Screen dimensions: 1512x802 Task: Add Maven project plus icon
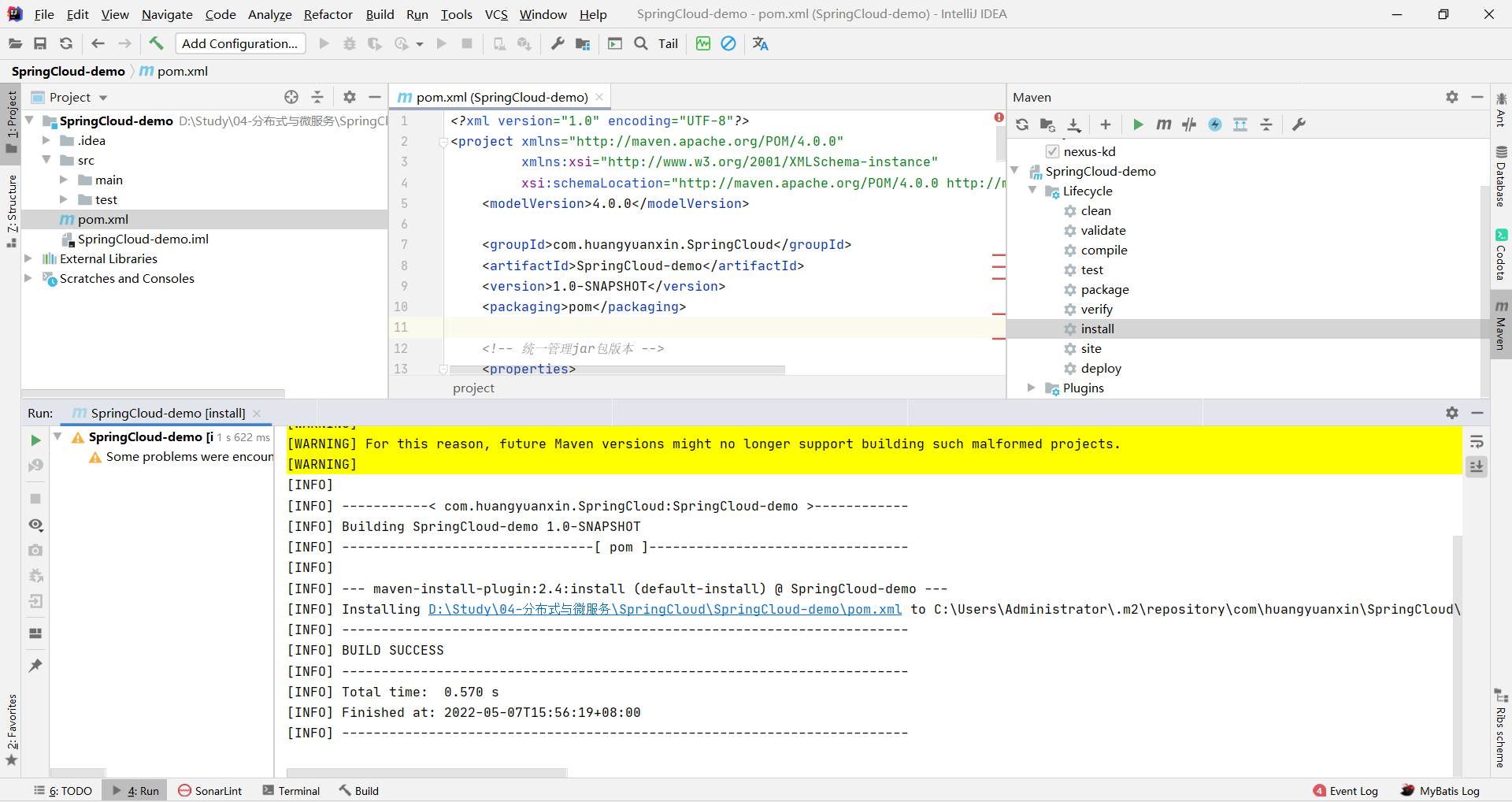click(x=1106, y=124)
